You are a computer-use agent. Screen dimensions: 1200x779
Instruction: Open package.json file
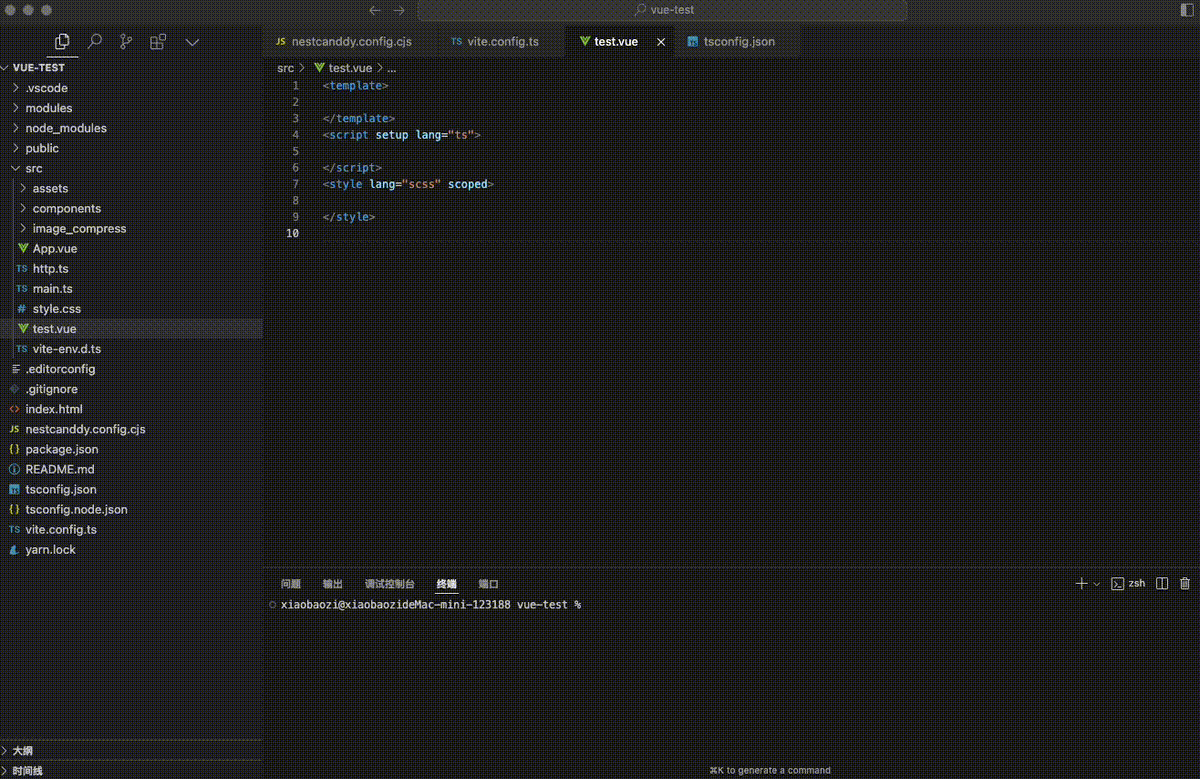click(x=131, y=449)
